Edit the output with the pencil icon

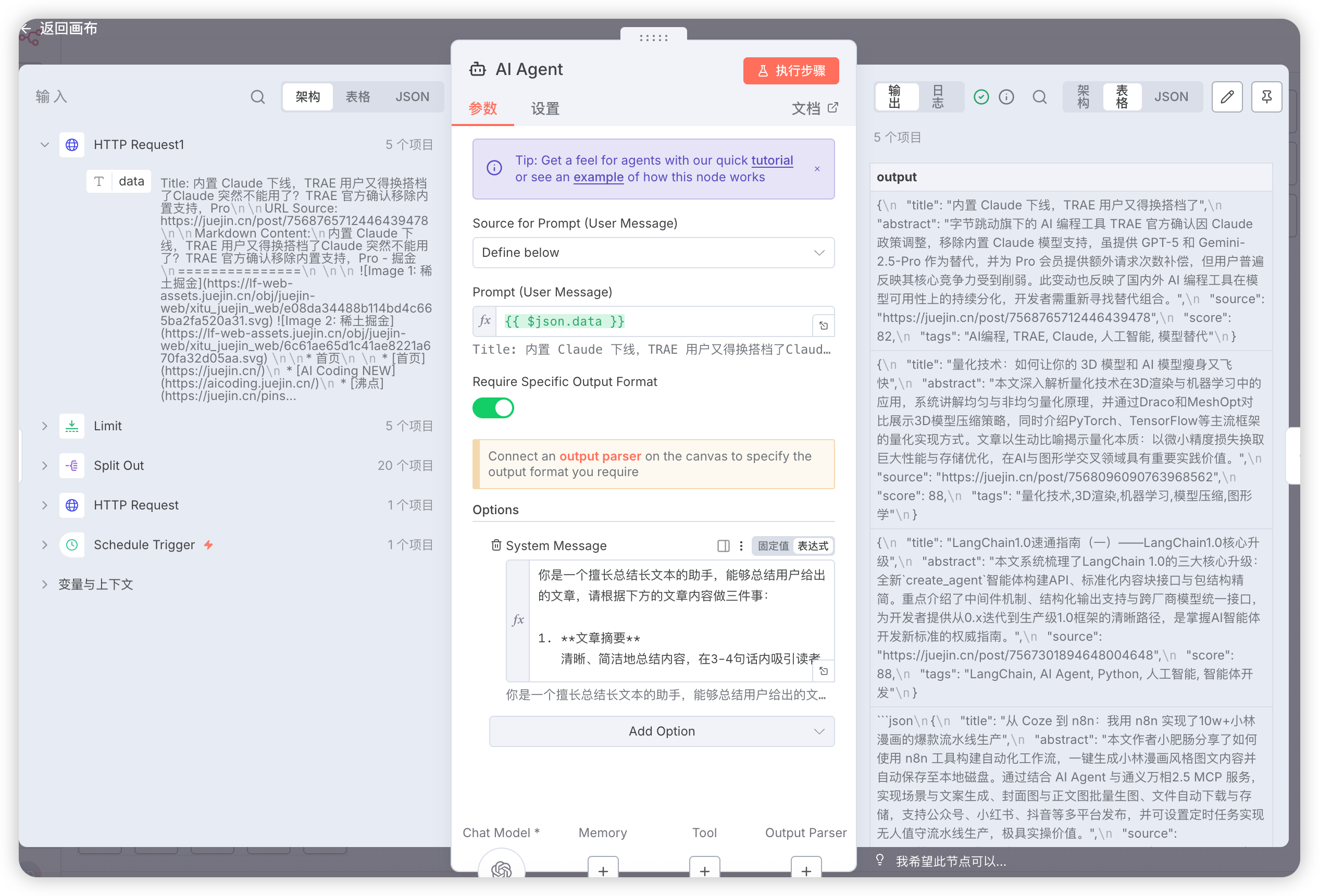coord(1227,97)
